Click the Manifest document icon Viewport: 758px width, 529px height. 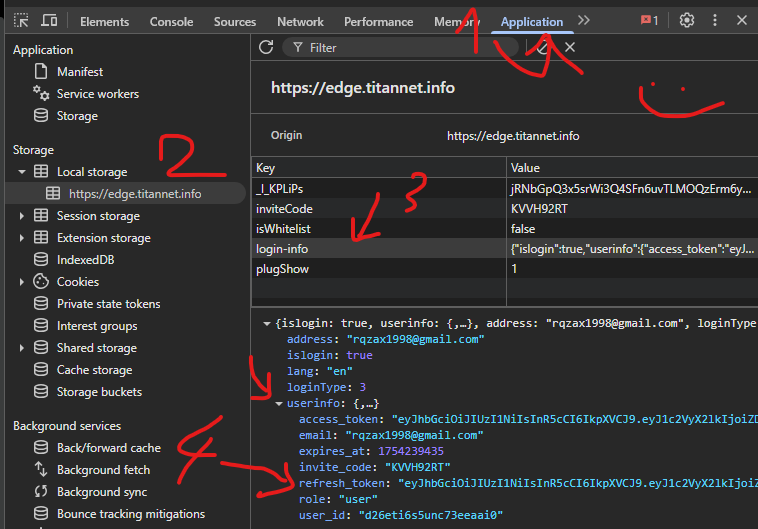click(41, 72)
